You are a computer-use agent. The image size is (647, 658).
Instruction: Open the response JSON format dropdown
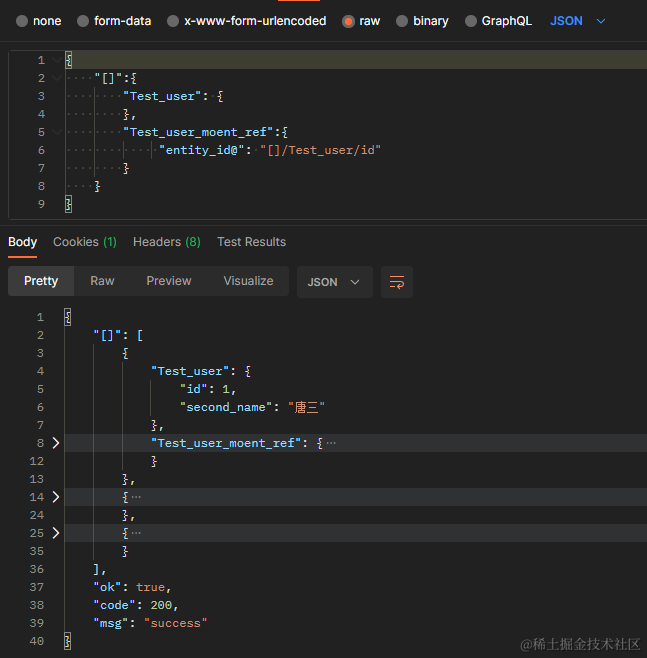click(x=334, y=282)
